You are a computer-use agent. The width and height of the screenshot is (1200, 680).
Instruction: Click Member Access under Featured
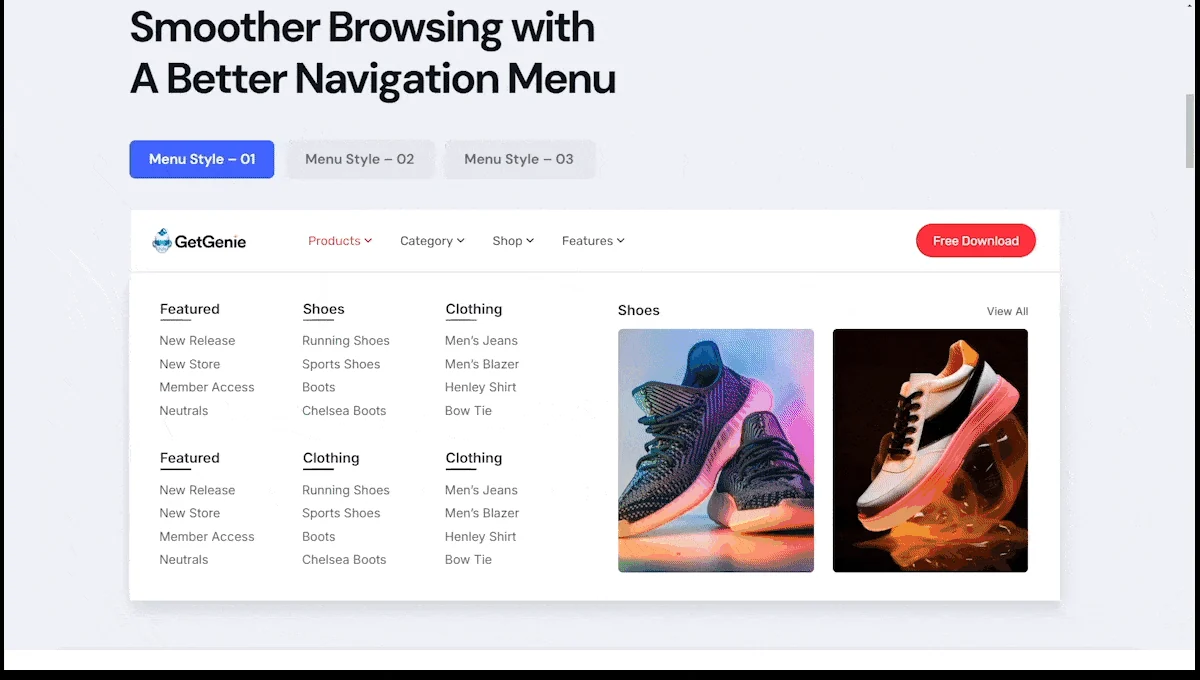(x=207, y=387)
